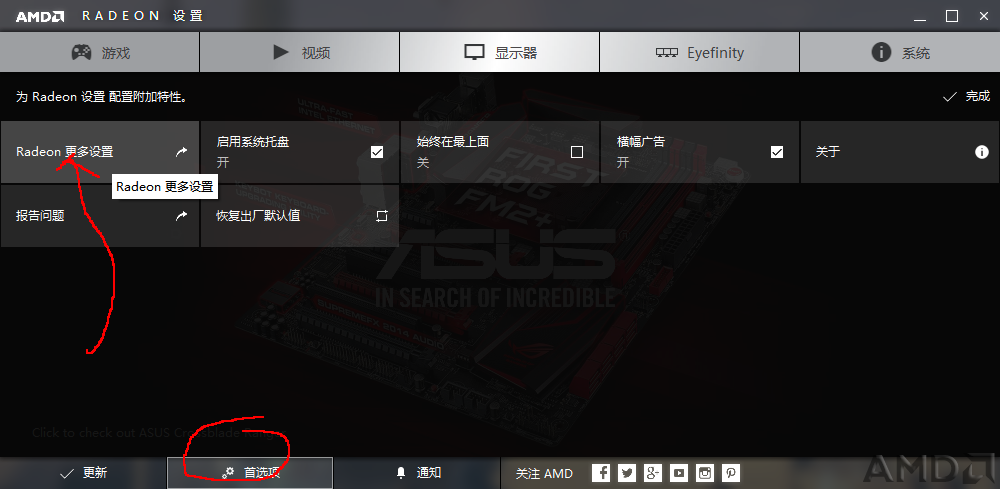1000x489 pixels.
Task: Click the 首选项 gears icon
Action: coord(228,473)
